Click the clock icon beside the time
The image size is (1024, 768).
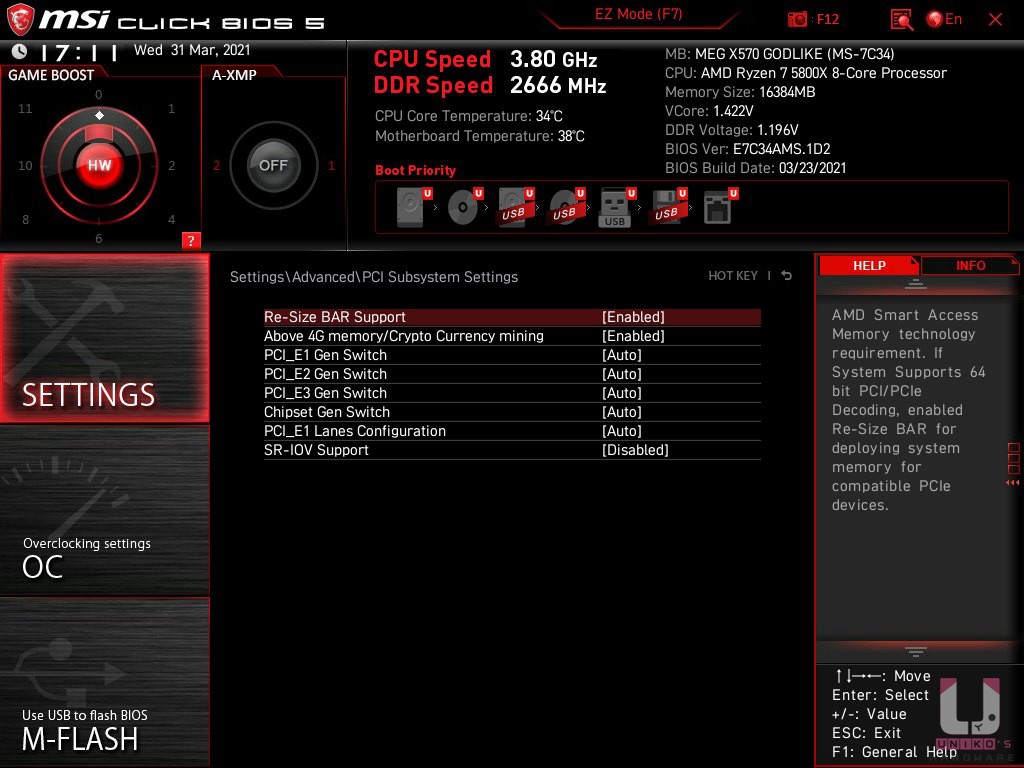(x=20, y=51)
